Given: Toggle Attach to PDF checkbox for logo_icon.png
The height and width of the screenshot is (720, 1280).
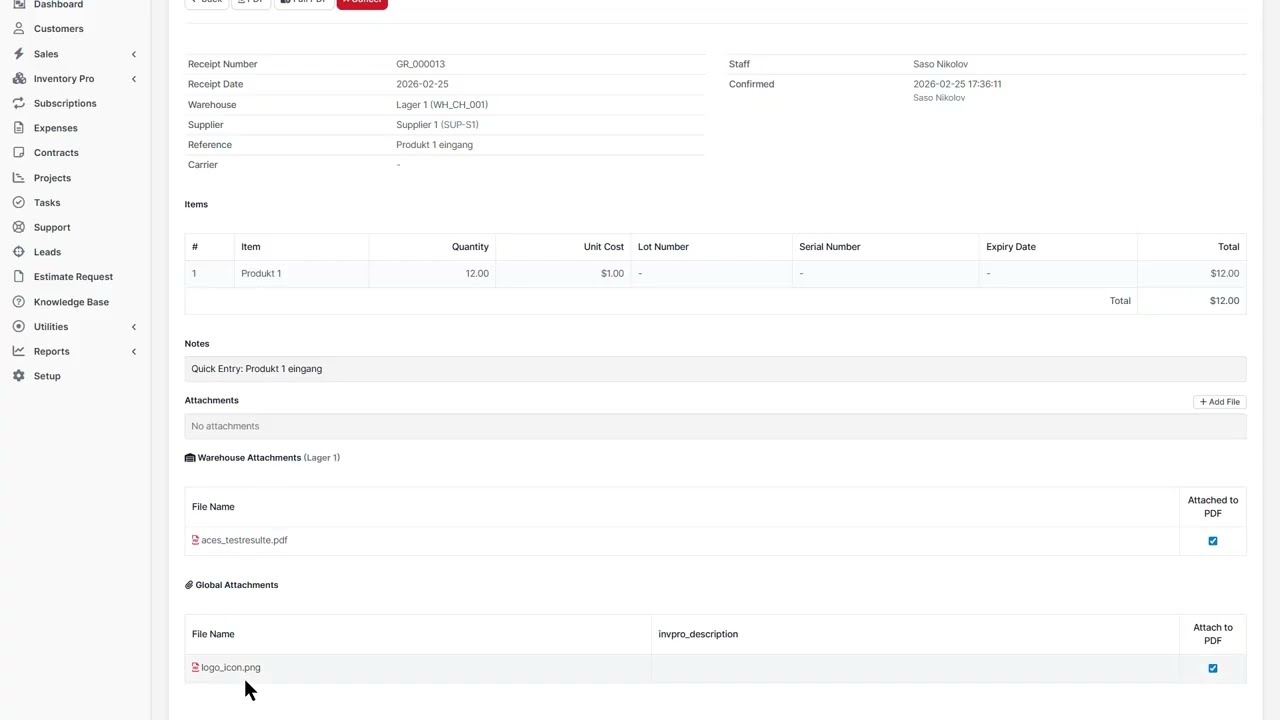Looking at the screenshot, I should coord(1213,668).
